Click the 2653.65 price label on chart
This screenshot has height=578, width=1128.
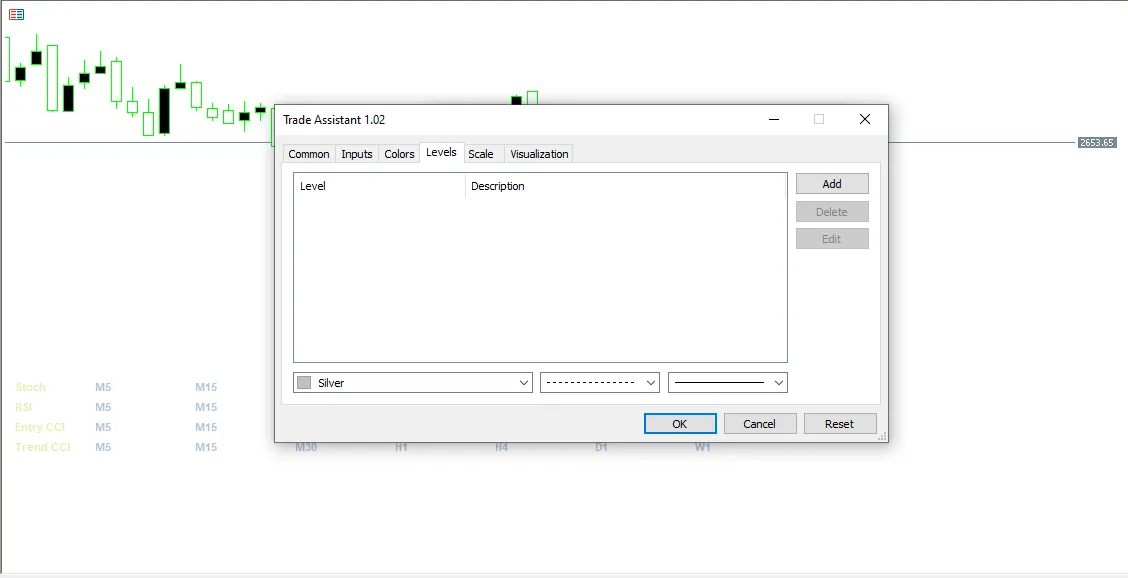(x=1097, y=143)
